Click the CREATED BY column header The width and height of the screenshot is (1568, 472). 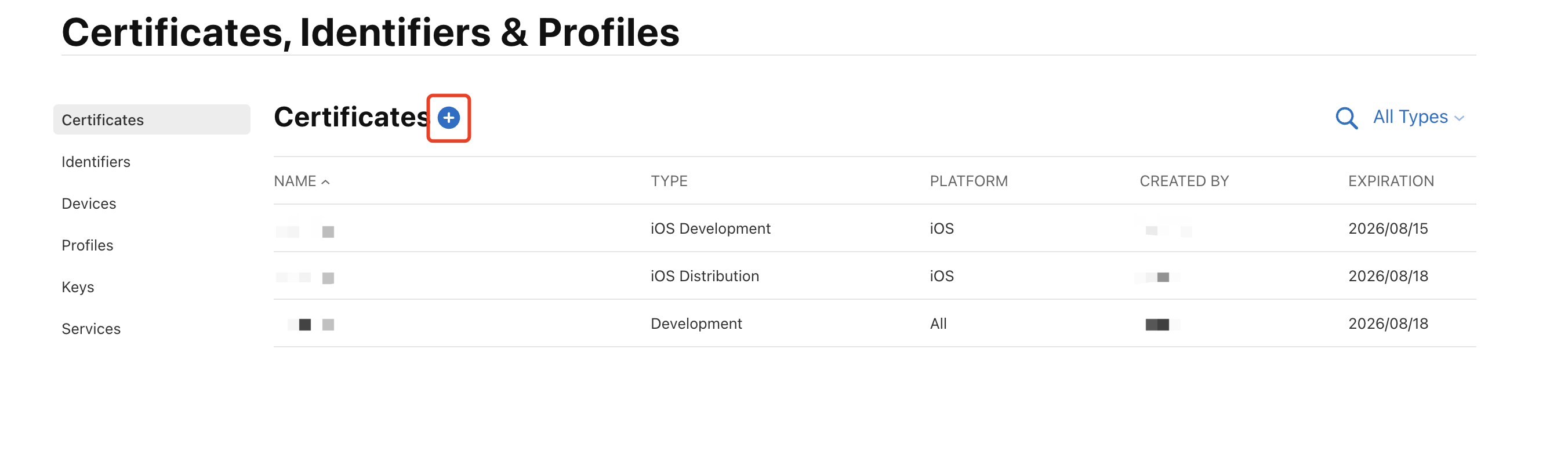click(1184, 181)
